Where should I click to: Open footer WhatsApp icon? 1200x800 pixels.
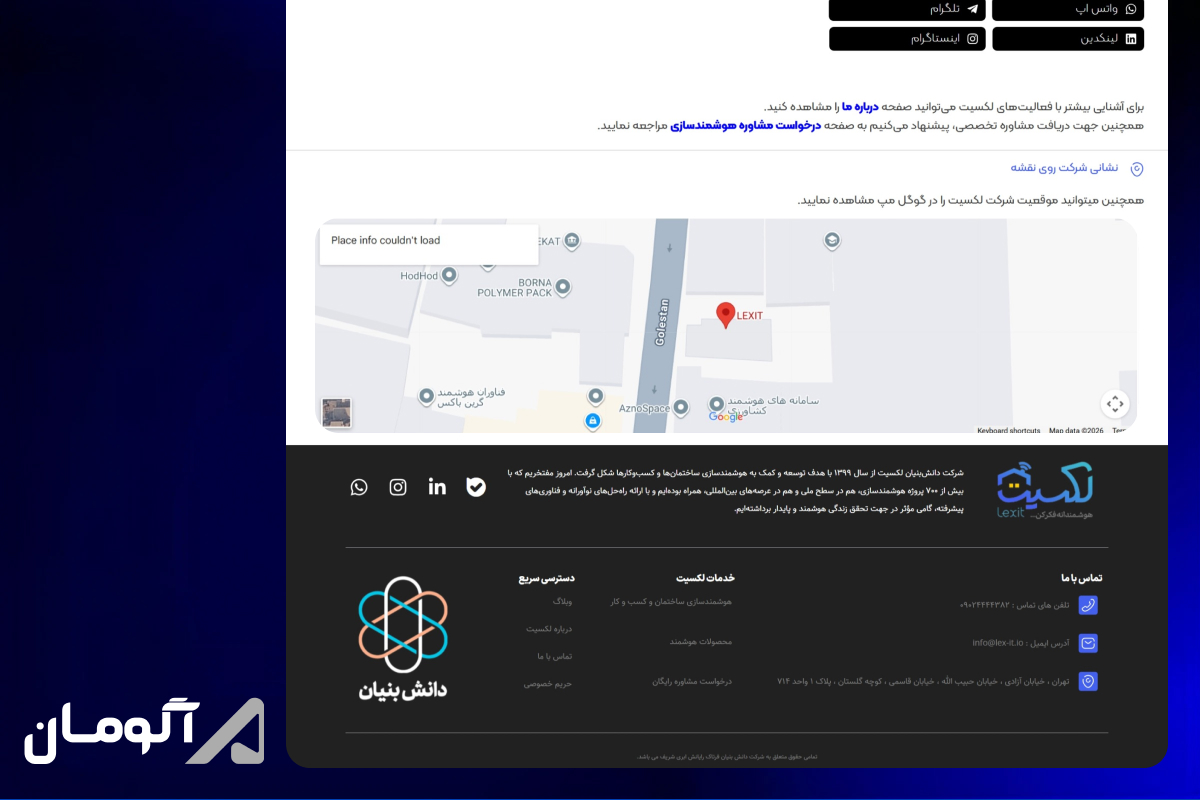[359, 487]
